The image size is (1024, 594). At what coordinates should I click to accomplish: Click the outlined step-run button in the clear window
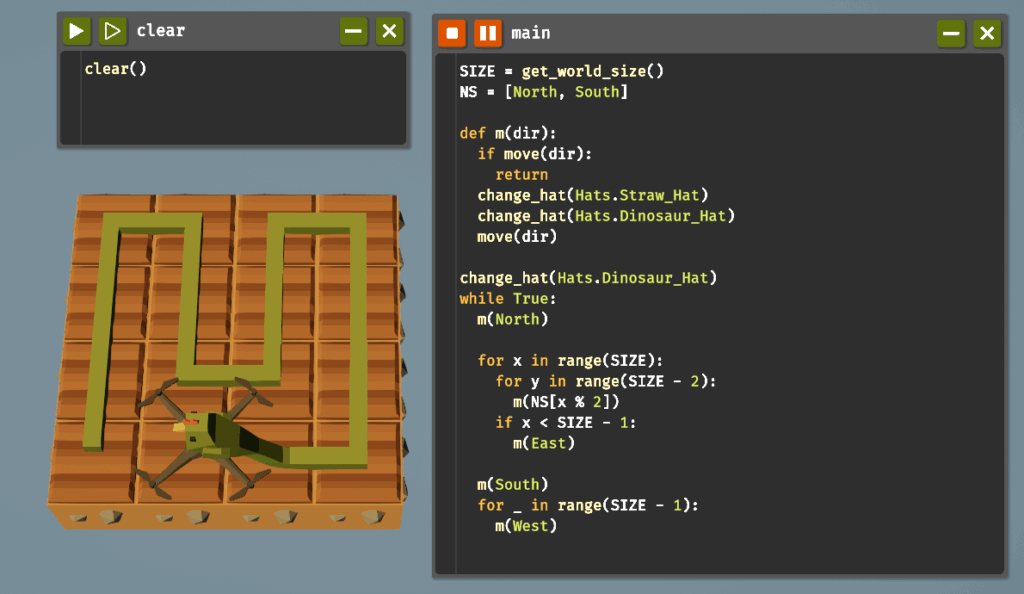tap(113, 31)
